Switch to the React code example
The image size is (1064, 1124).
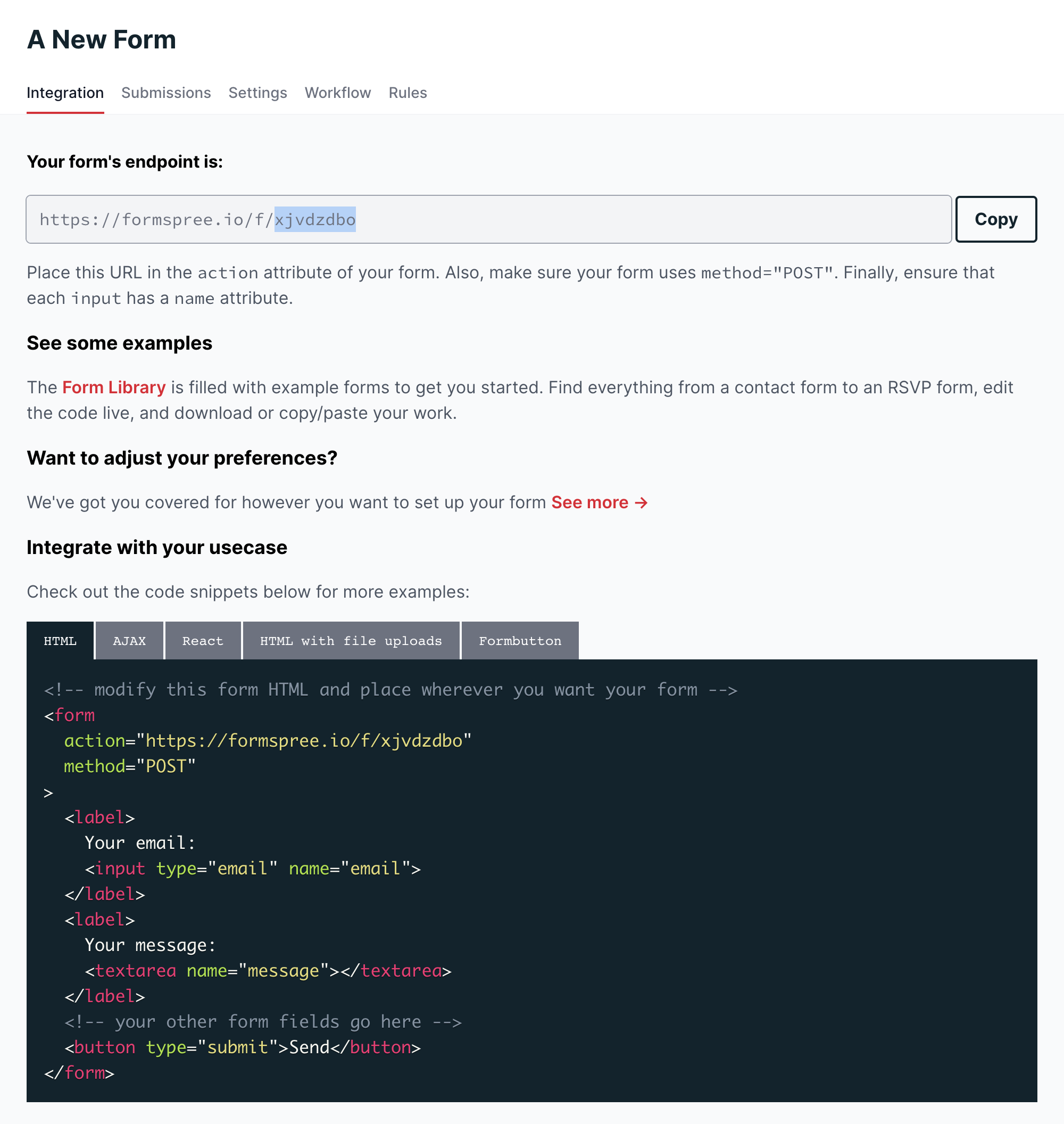tap(203, 641)
